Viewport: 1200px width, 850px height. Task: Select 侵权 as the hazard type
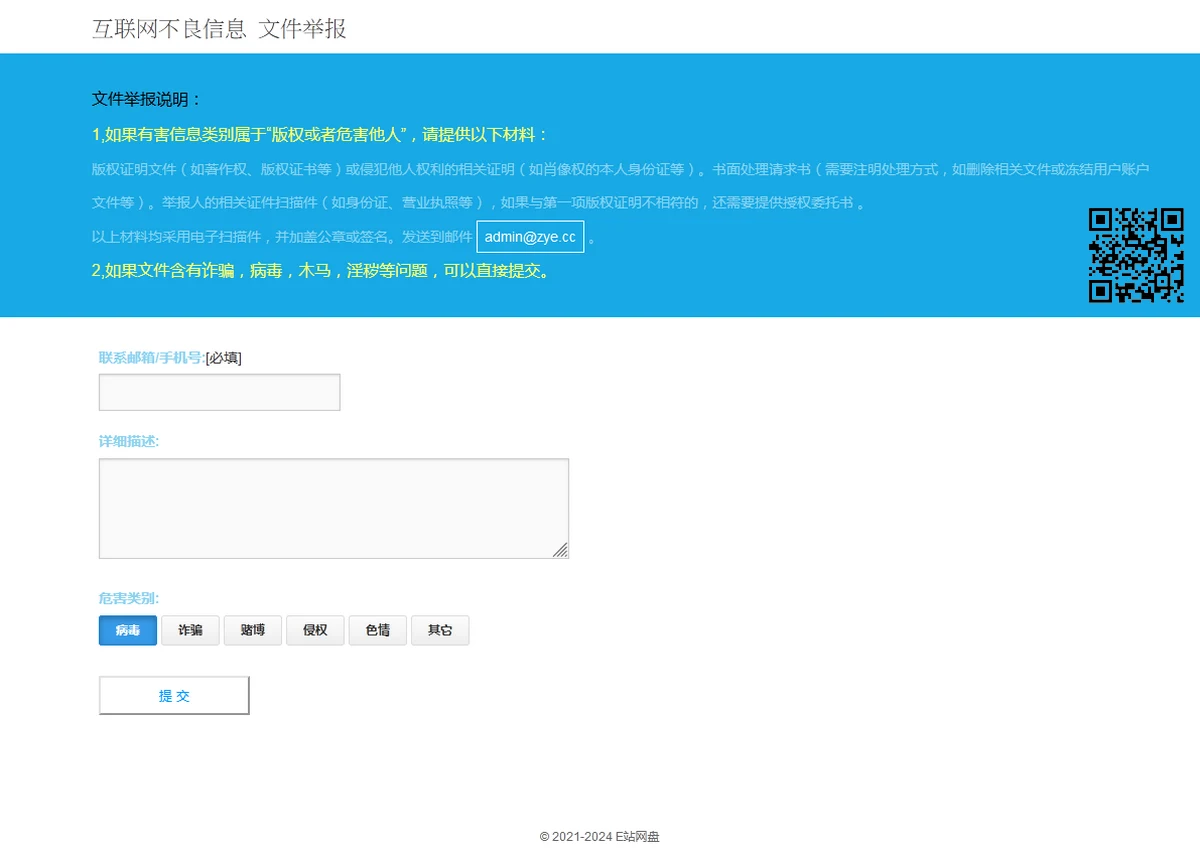[x=315, y=630]
